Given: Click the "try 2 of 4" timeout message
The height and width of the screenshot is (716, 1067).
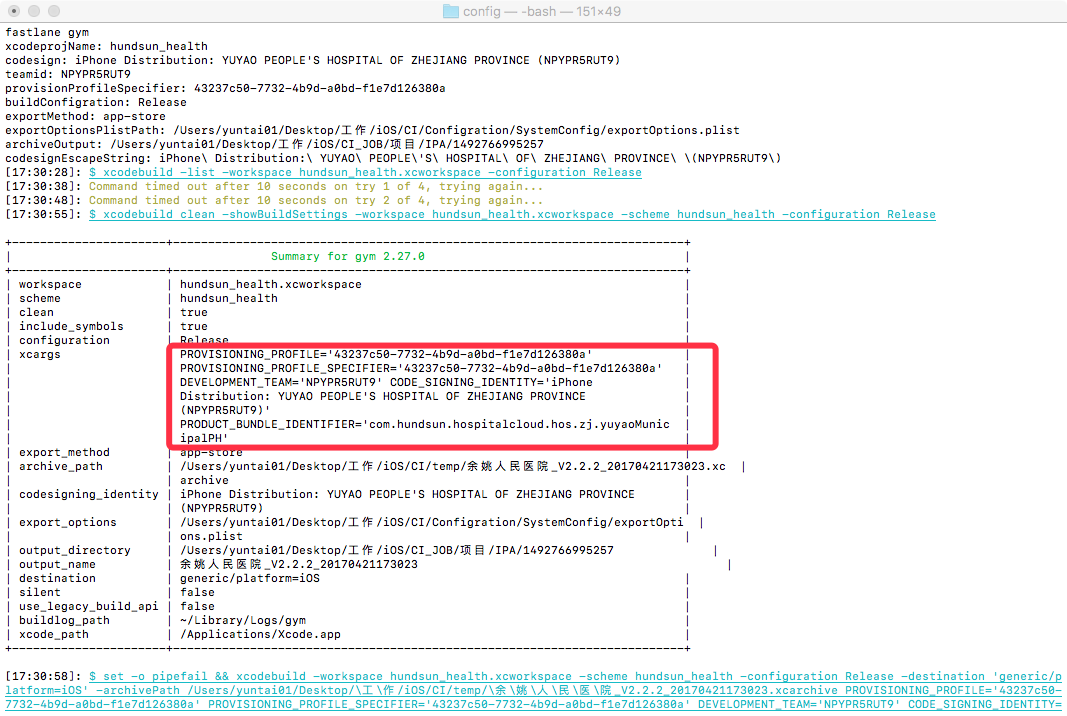Looking at the screenshot, I should click(x=316, y=201).
